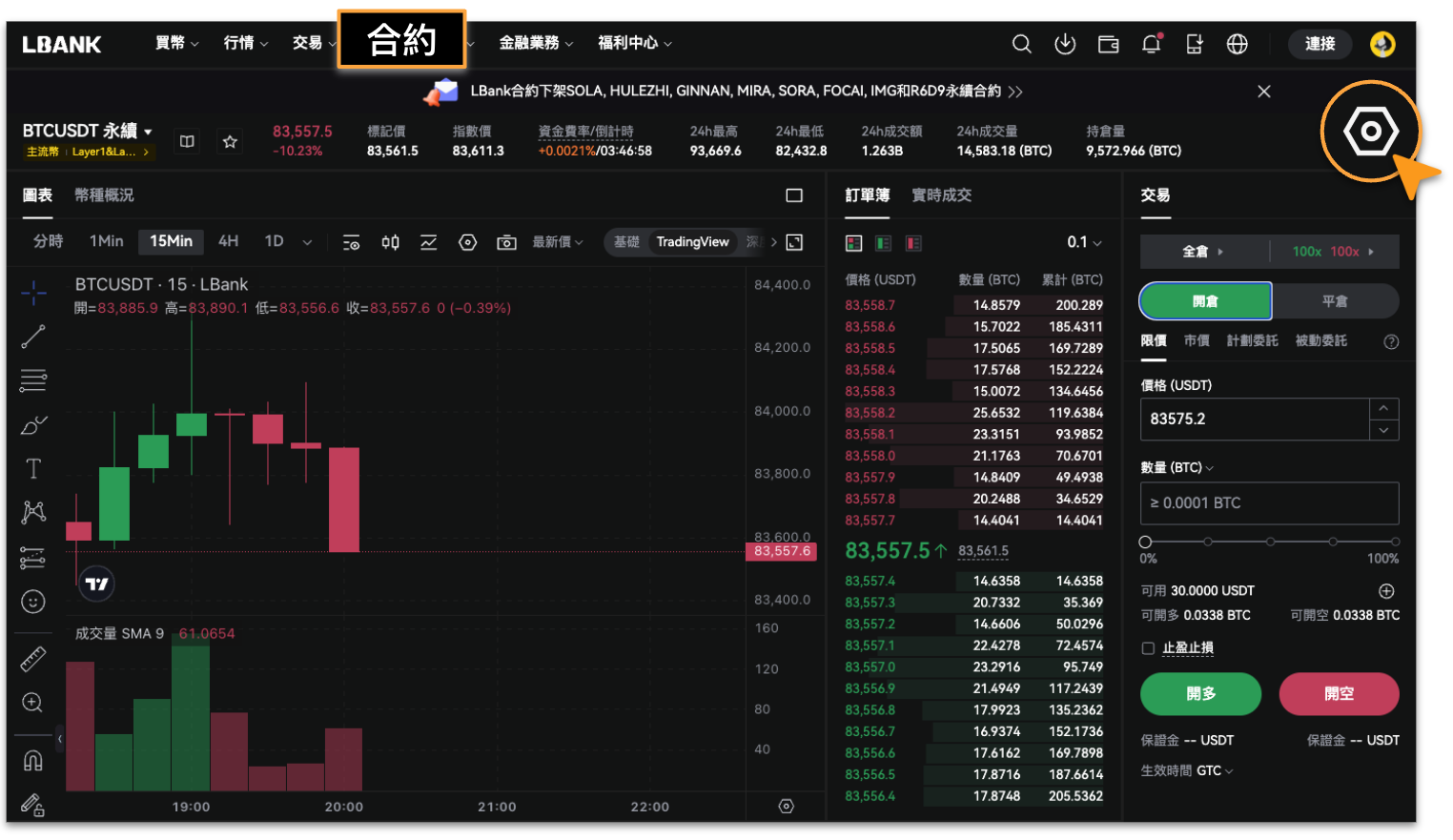Select the 4H interval
1453x840 pixels.
pyautogui.click(x=228, y=241)
